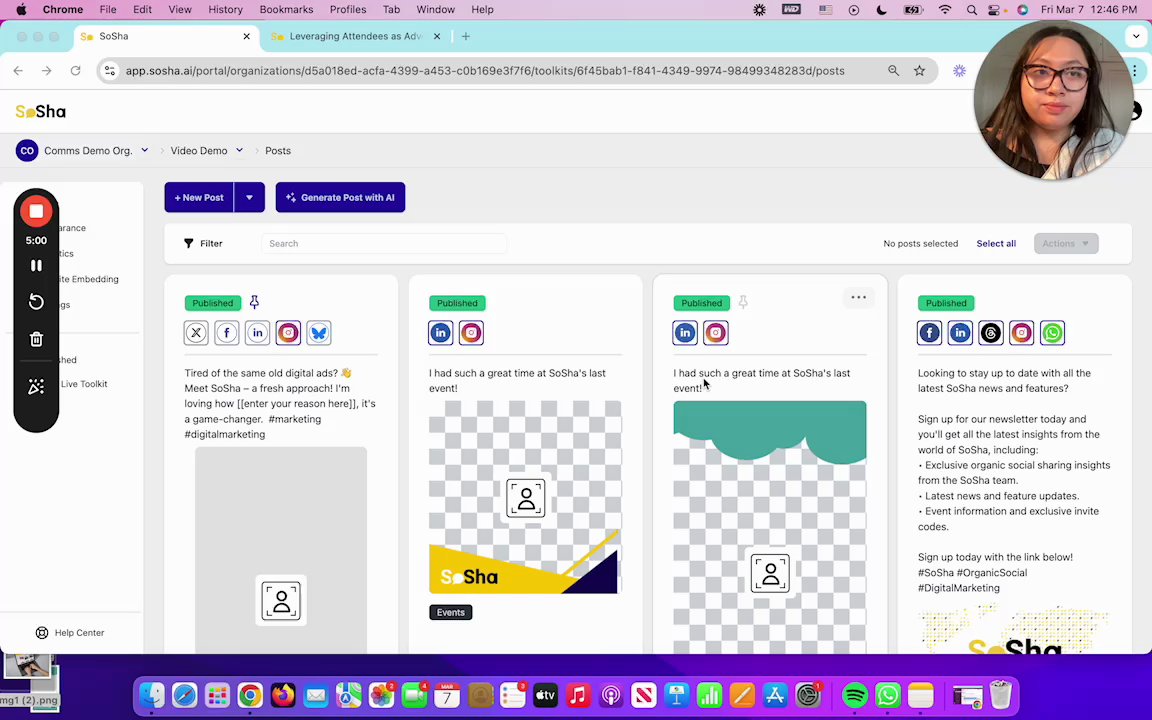Viewport: 1152px width, 720px height.
Task: Toggle the pin on the first post
Action: (x=254, y=302)
